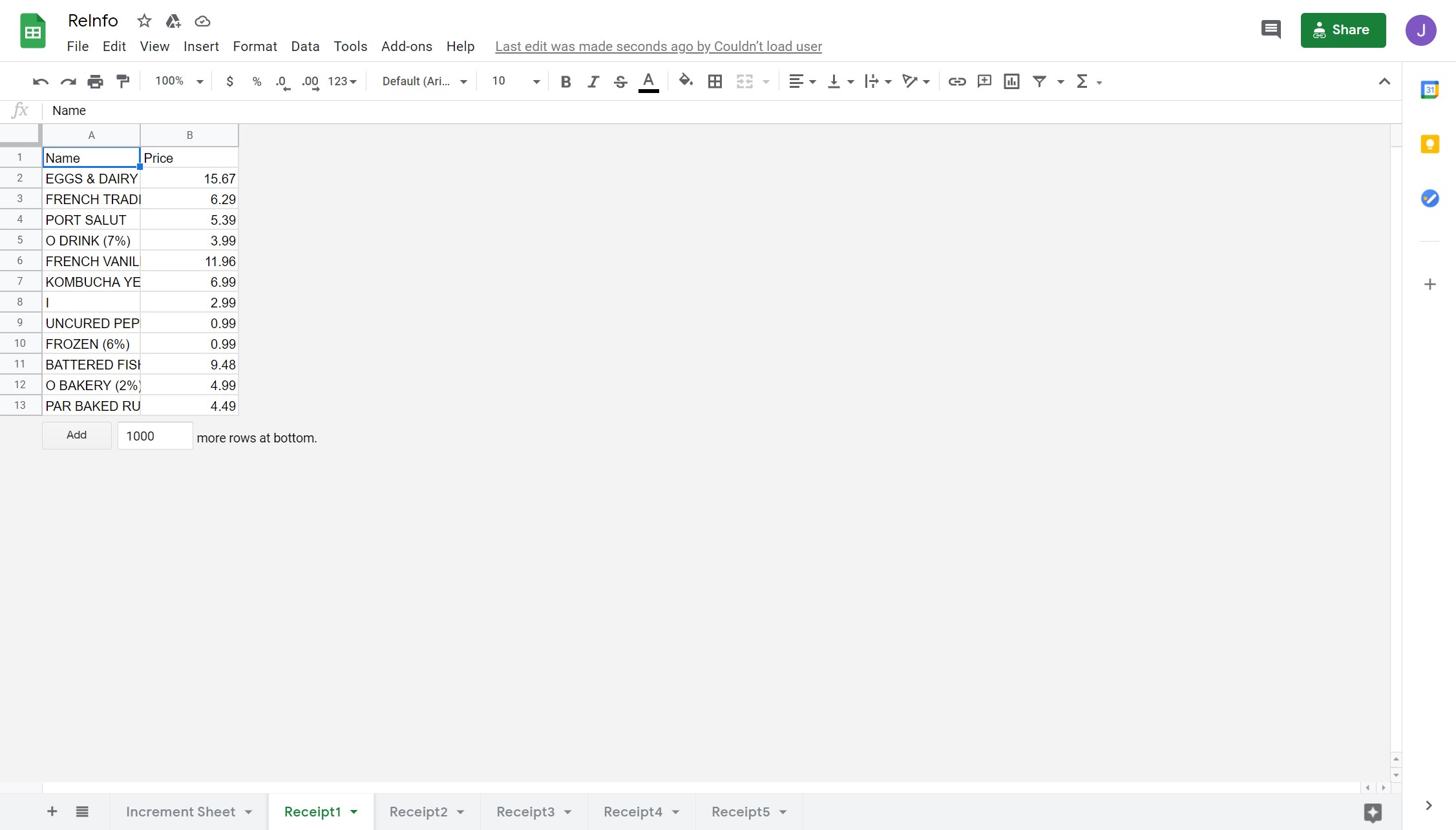Screen dimensions: 1456x830
Task: Click the green Share button
Action: pos(1343,30)
